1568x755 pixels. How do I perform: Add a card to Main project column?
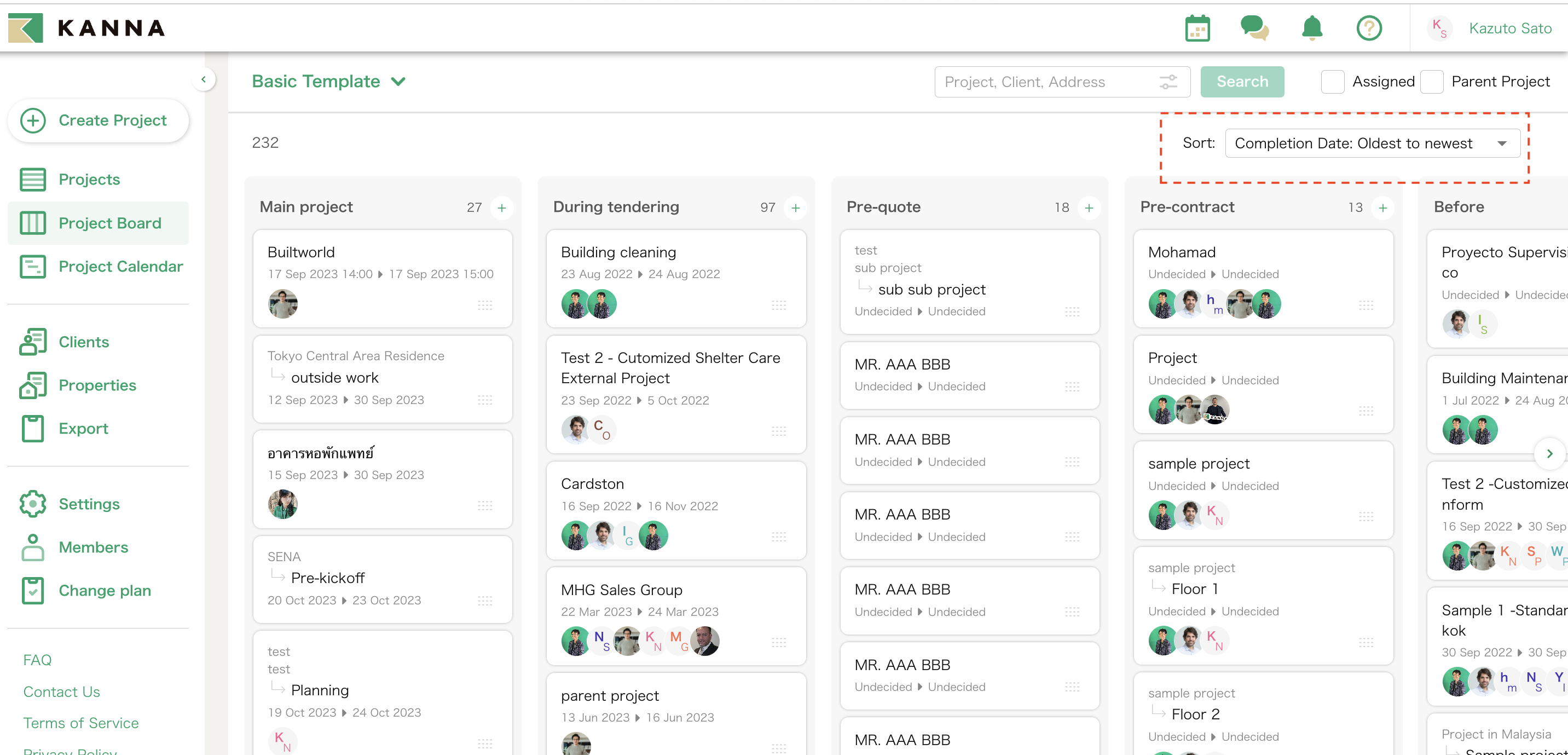click(x=501, y=208)
